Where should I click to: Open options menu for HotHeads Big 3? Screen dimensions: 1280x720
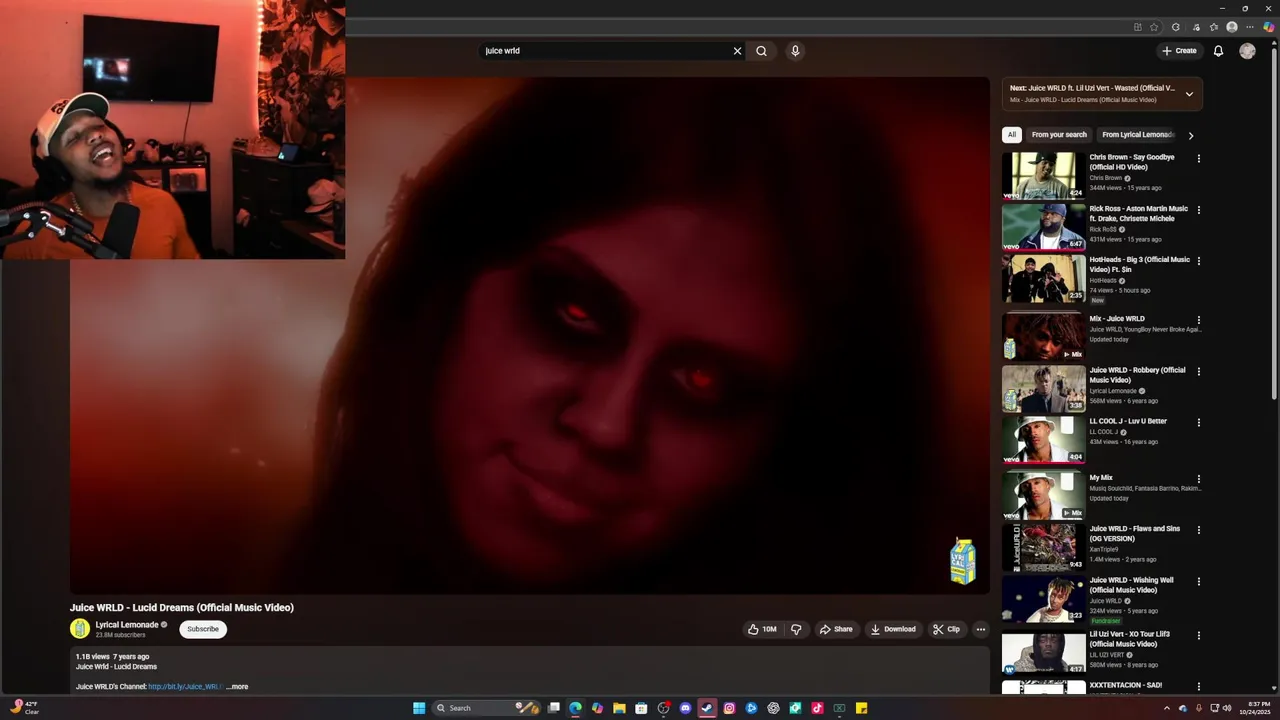(x=1198, y=261)
